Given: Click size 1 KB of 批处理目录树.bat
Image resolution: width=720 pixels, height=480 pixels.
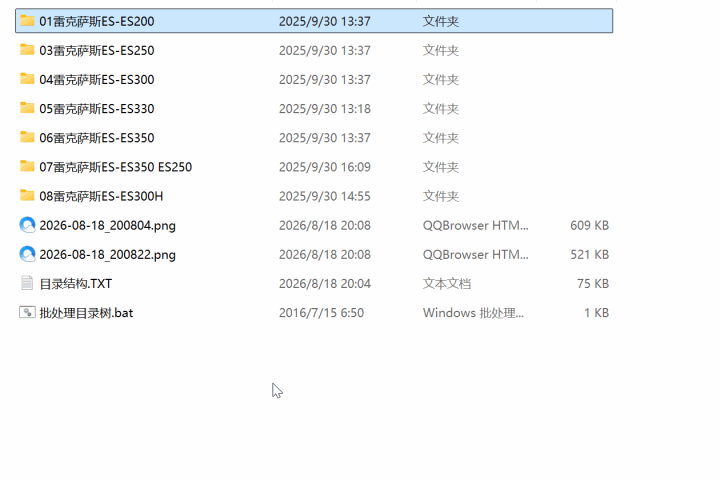Looking at the screenshot, I should tap(596, 313).
